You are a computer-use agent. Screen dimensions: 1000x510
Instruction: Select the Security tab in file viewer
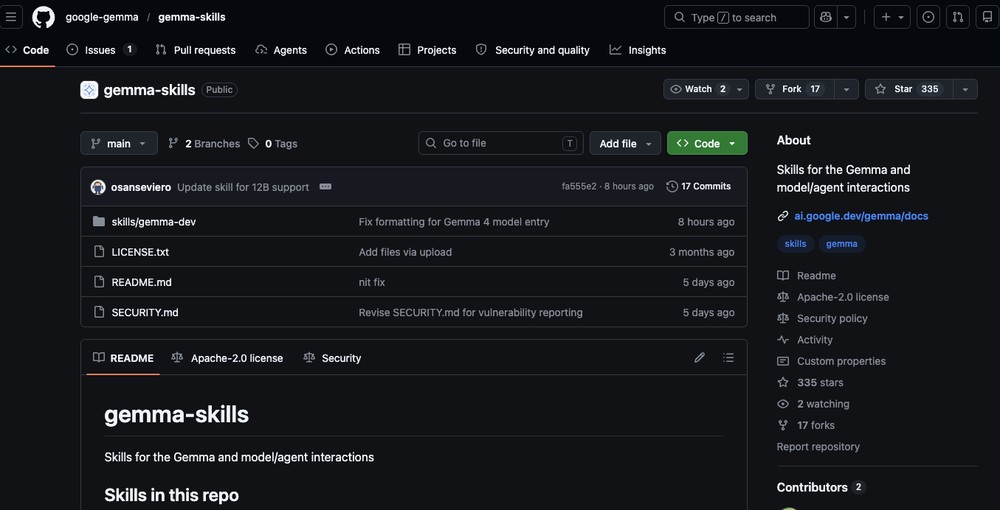click(332, 358)
